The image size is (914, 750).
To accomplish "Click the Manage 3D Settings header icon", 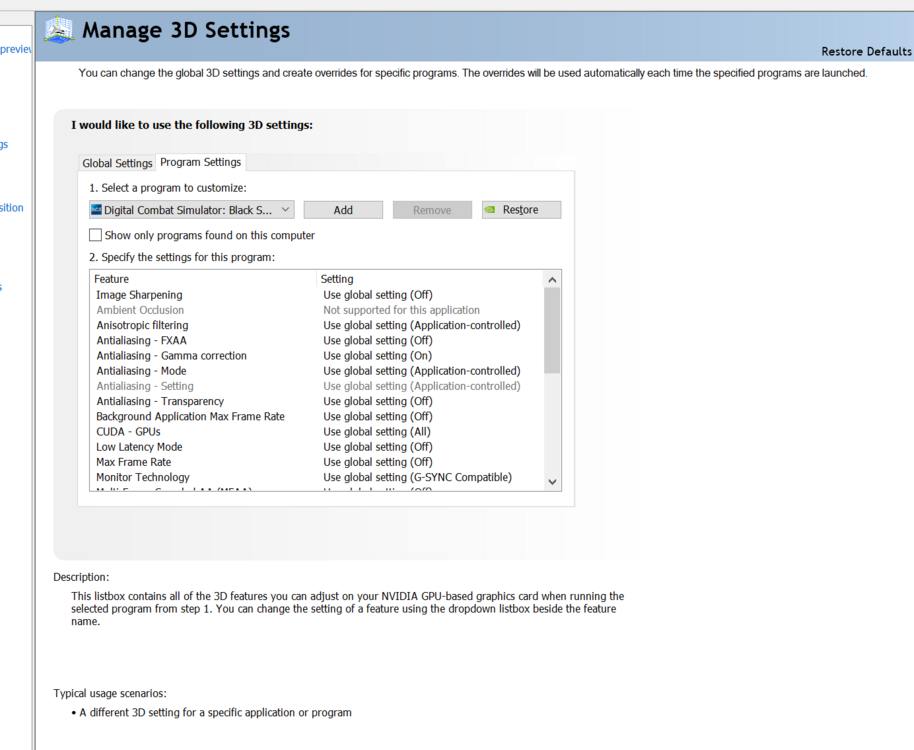I will pyautogui.click(x=60, y=31).
